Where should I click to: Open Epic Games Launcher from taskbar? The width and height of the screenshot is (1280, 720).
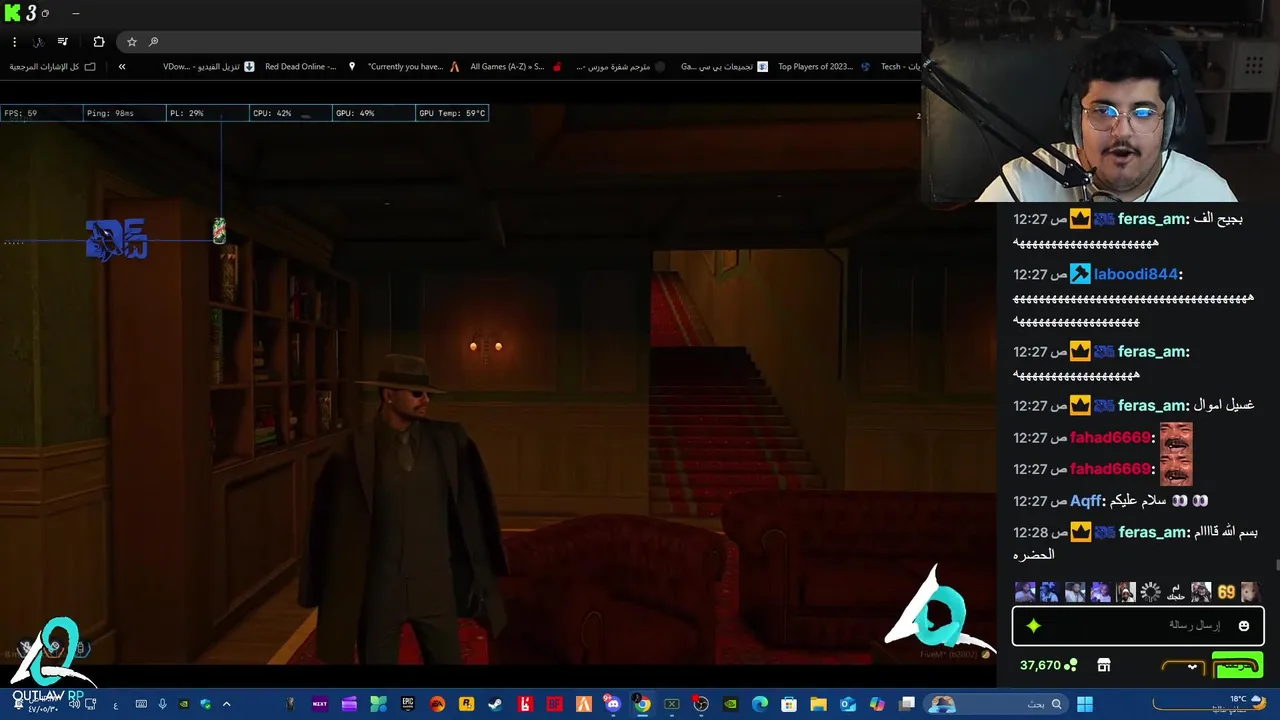(408, 704)
